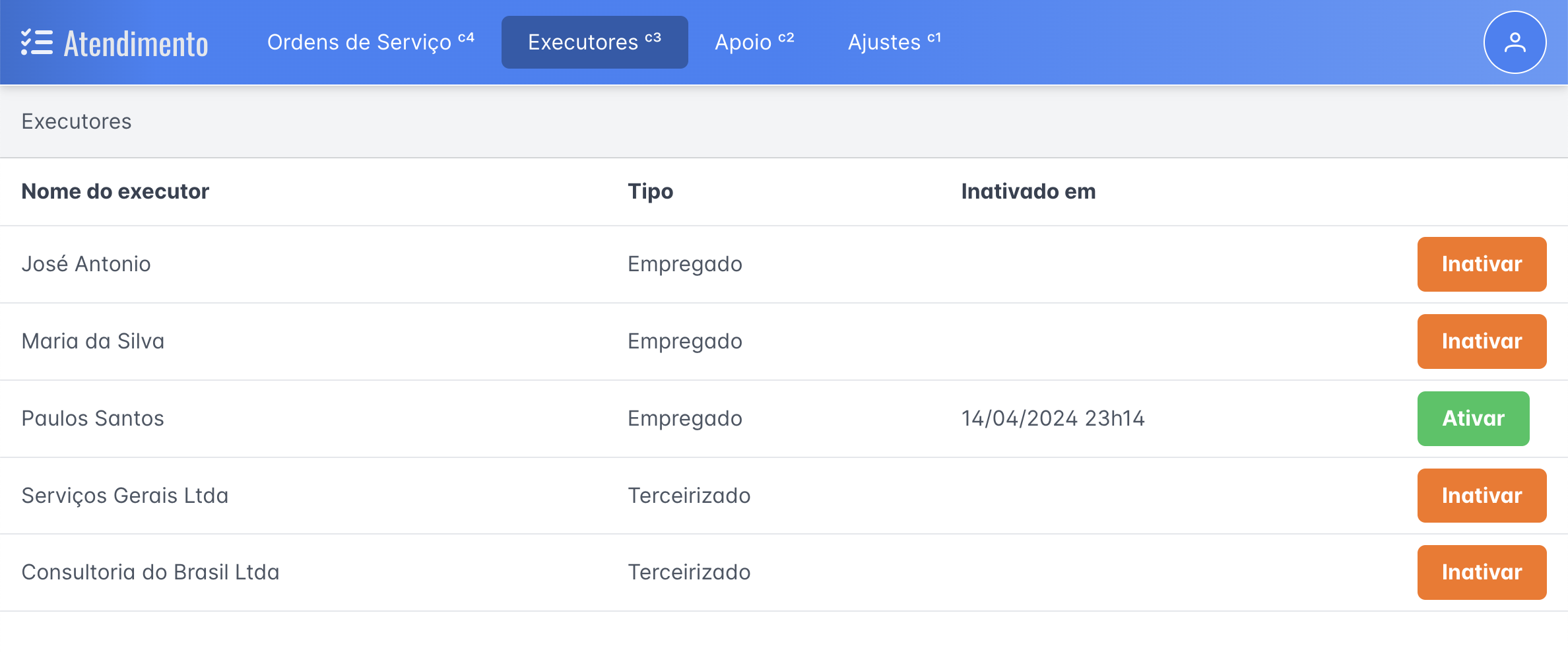Click the Inativado em column header
Screen dimensions: 1568x652
tap(1028, 191)
